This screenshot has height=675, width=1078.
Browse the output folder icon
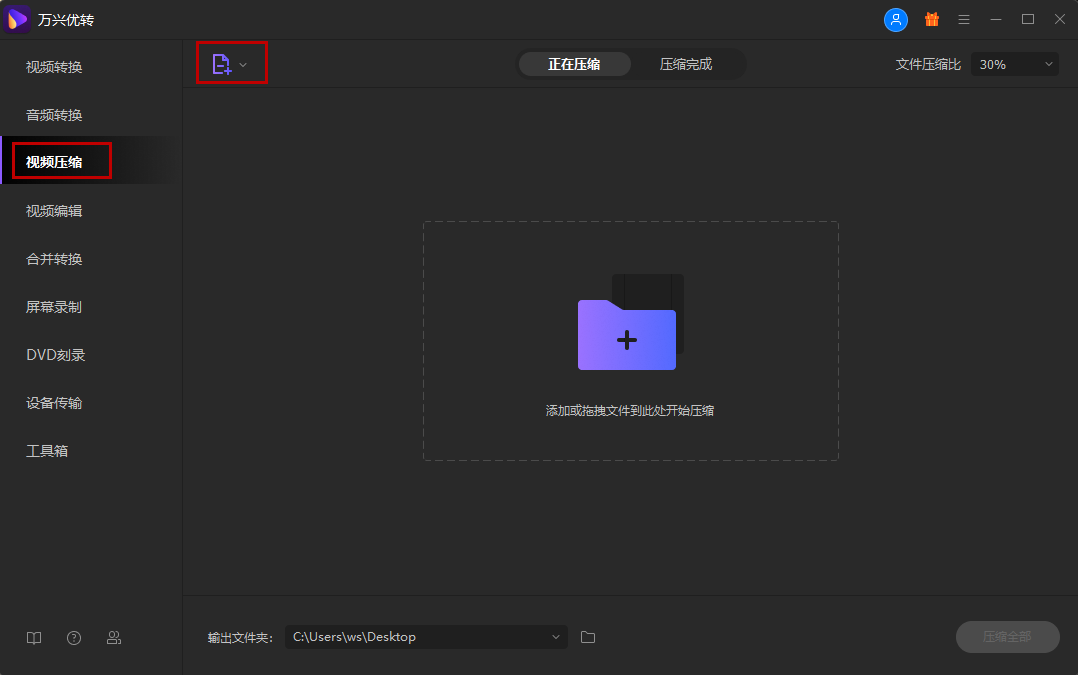pos(588,637)
